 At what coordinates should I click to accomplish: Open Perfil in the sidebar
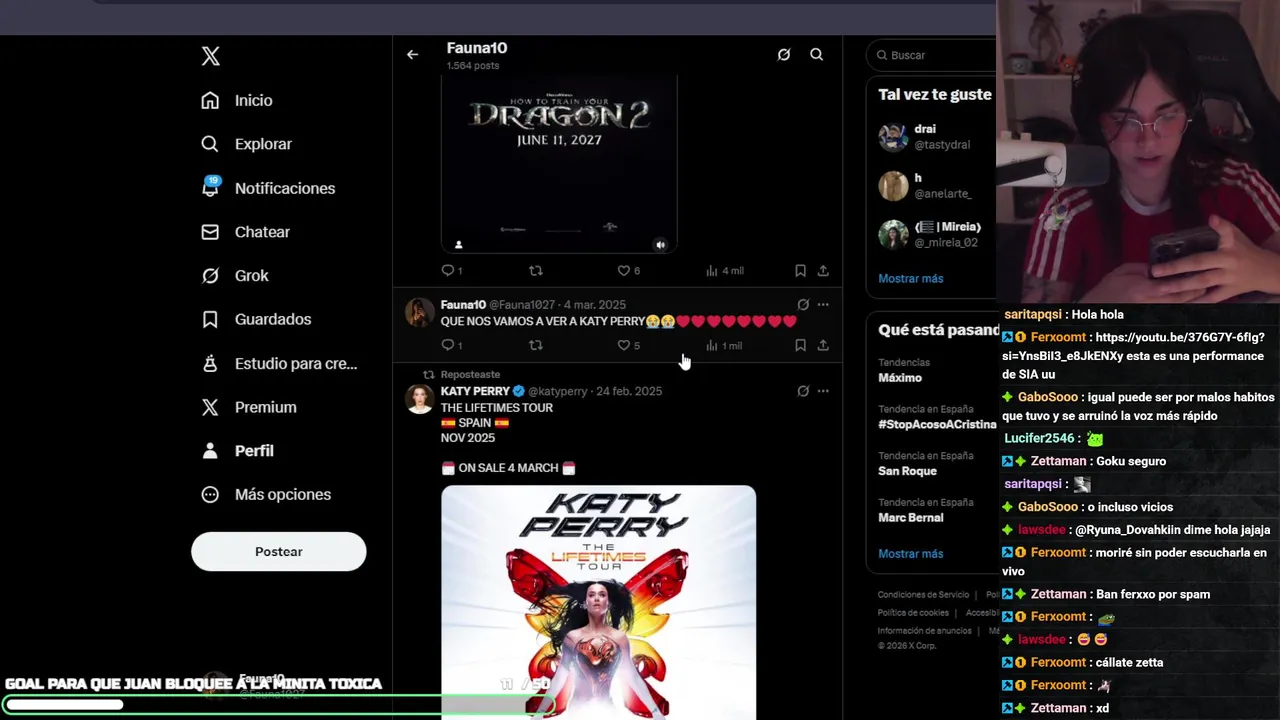[x=237, y=451]
